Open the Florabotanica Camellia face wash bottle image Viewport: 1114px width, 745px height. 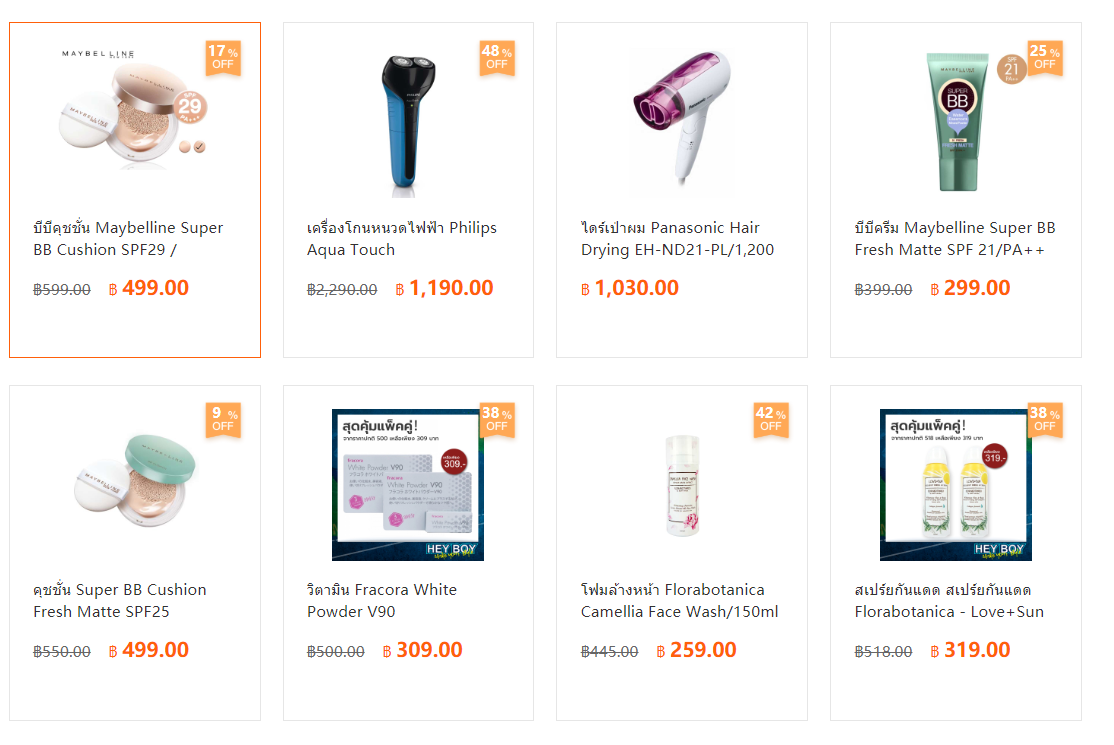(x=682, y=484)
